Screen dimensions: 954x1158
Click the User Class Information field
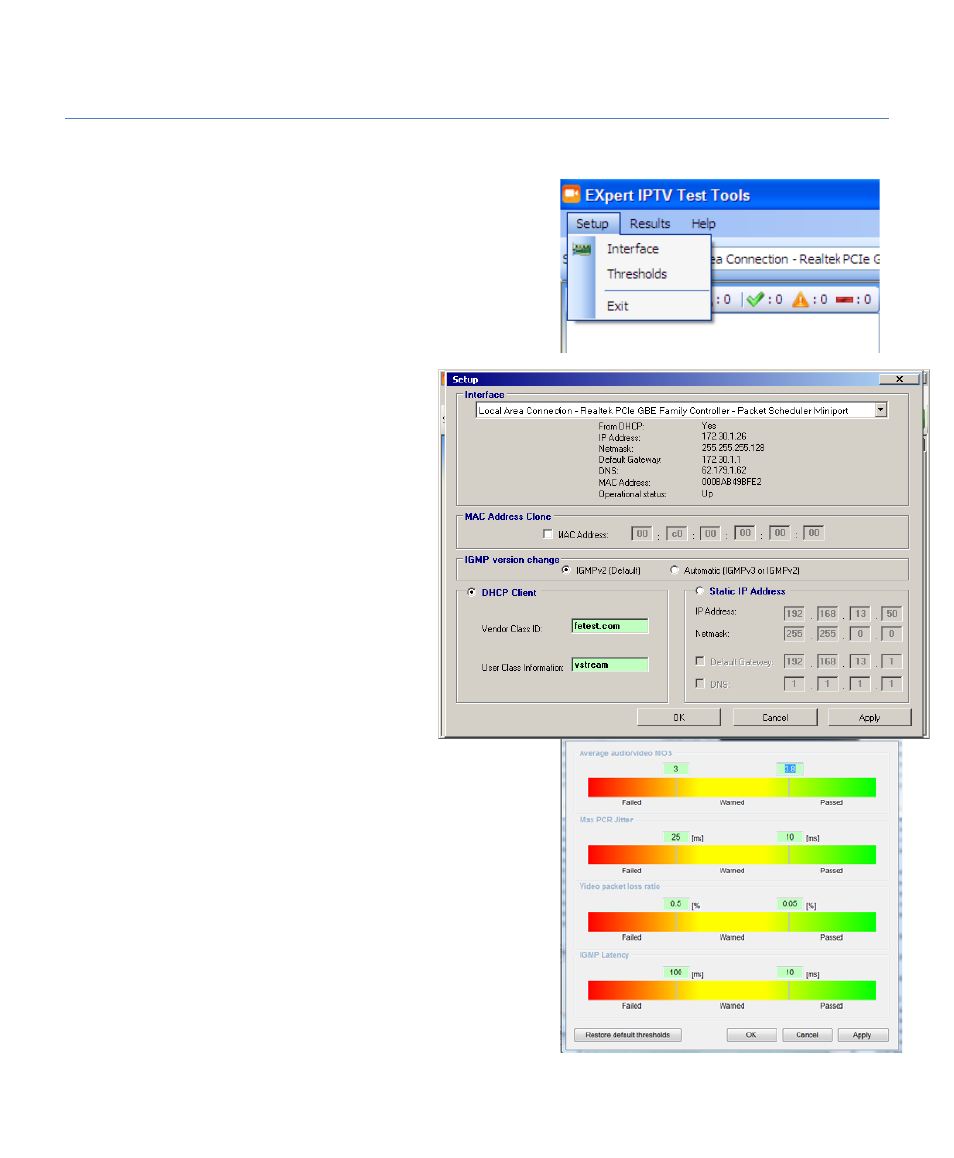tap(610, 665)
